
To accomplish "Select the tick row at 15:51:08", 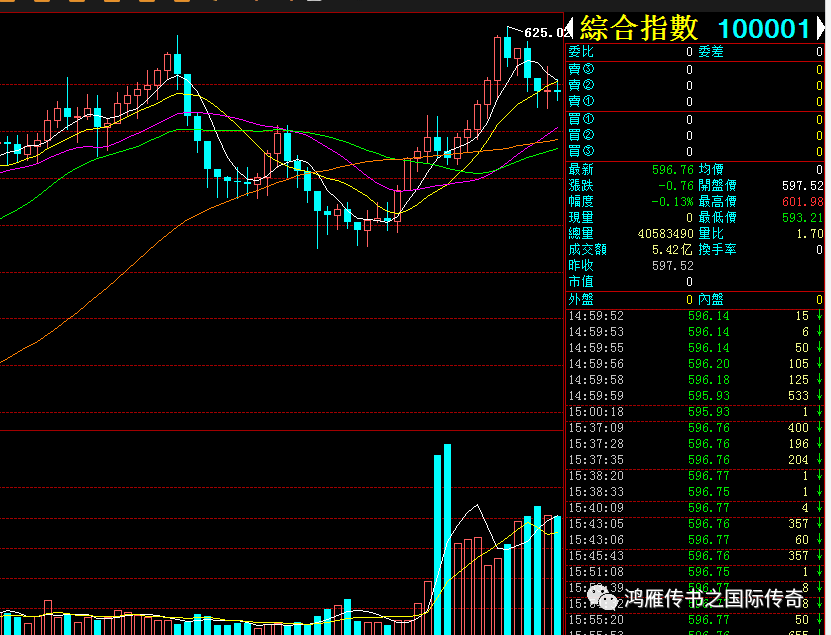I will point(695,572).
